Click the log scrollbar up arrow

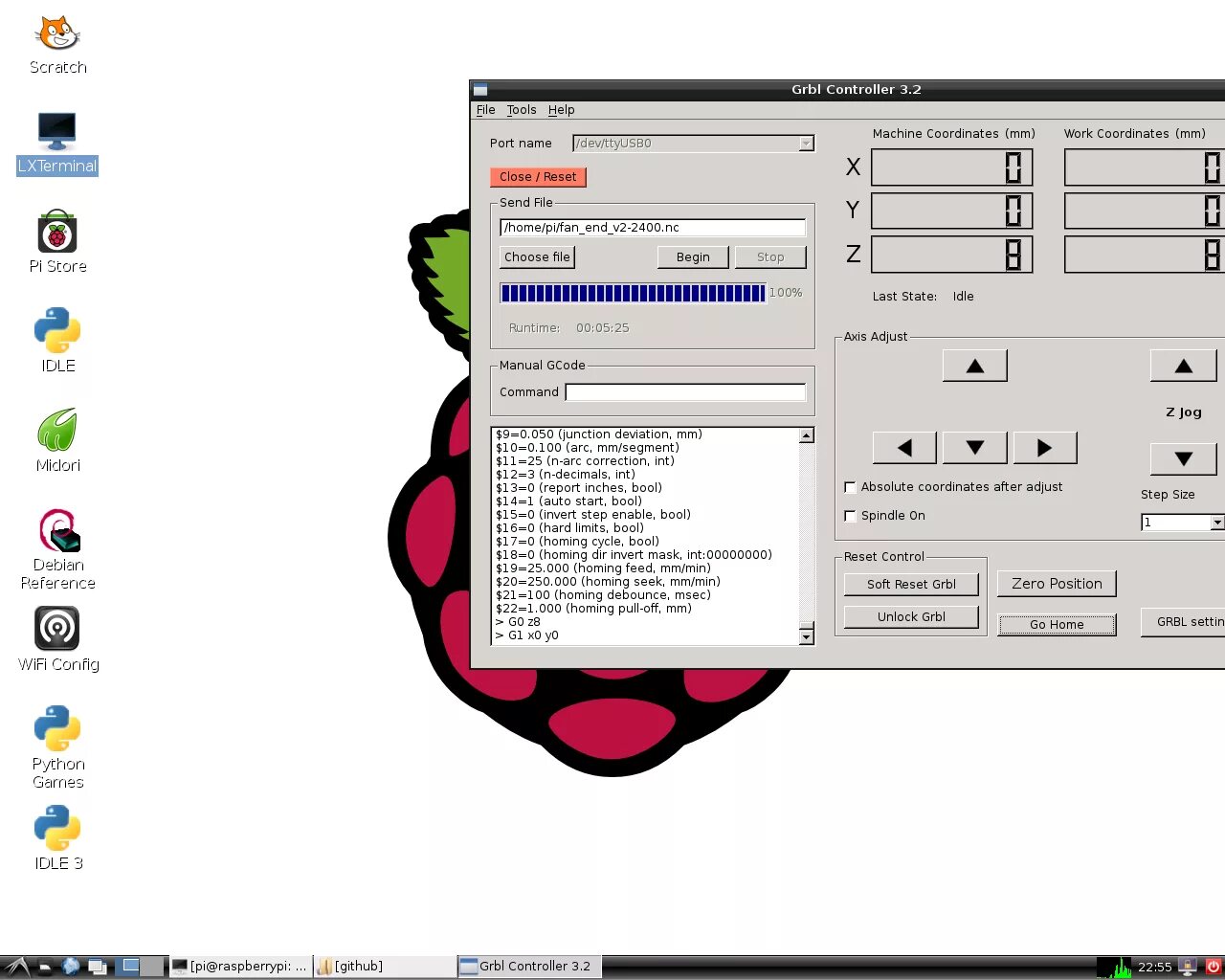[x=806, y=435]
